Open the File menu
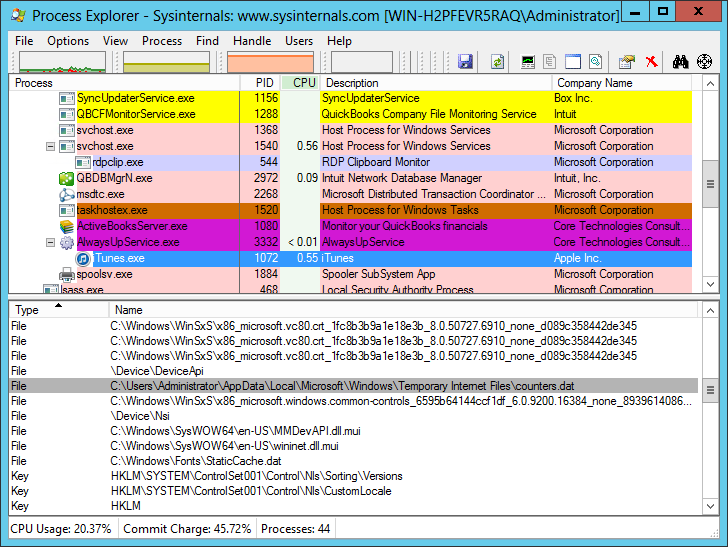The height and width of the screenshot is (547, 728). pyautogui.click(x=24, y=41)
